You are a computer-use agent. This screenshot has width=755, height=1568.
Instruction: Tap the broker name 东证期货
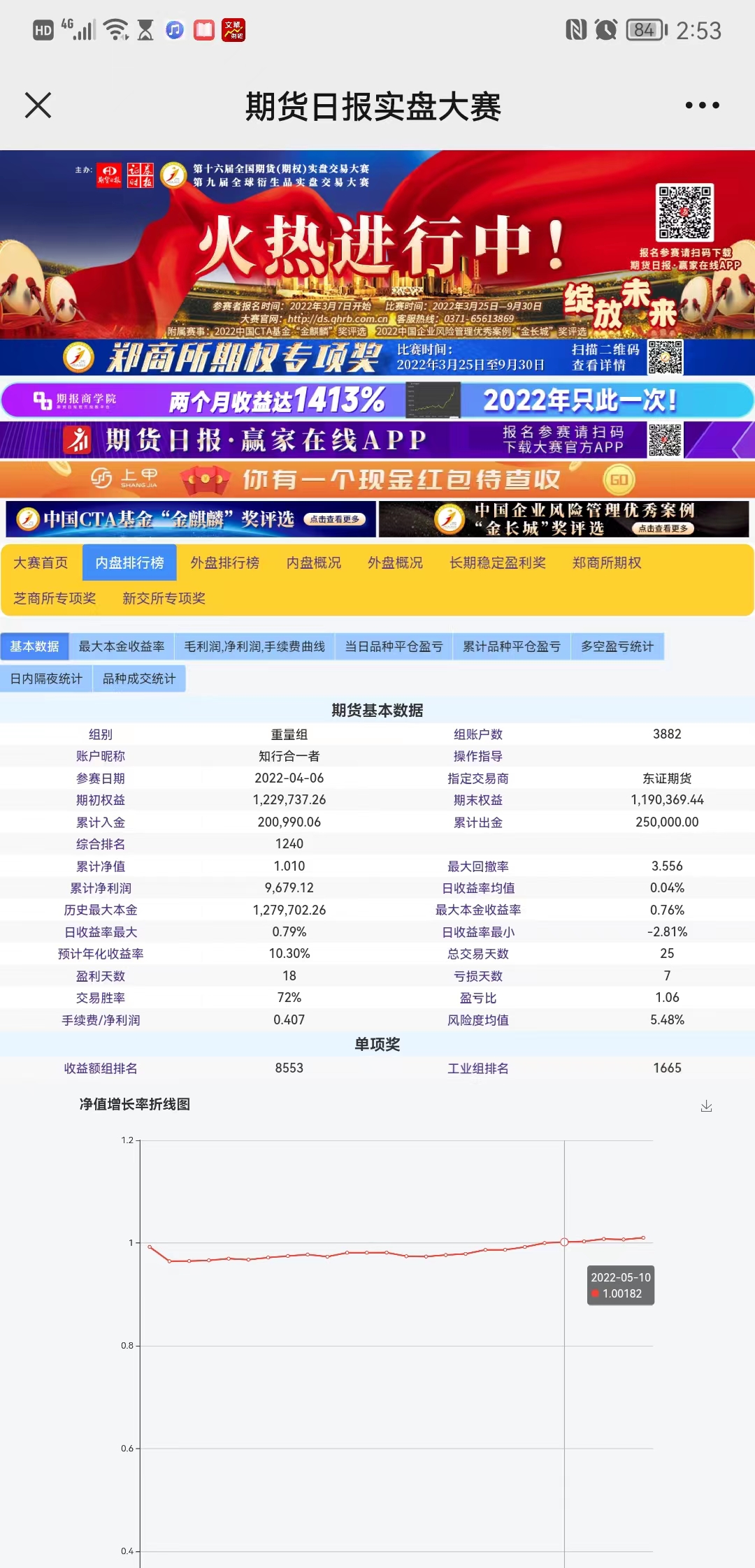[x=667, y=778]
